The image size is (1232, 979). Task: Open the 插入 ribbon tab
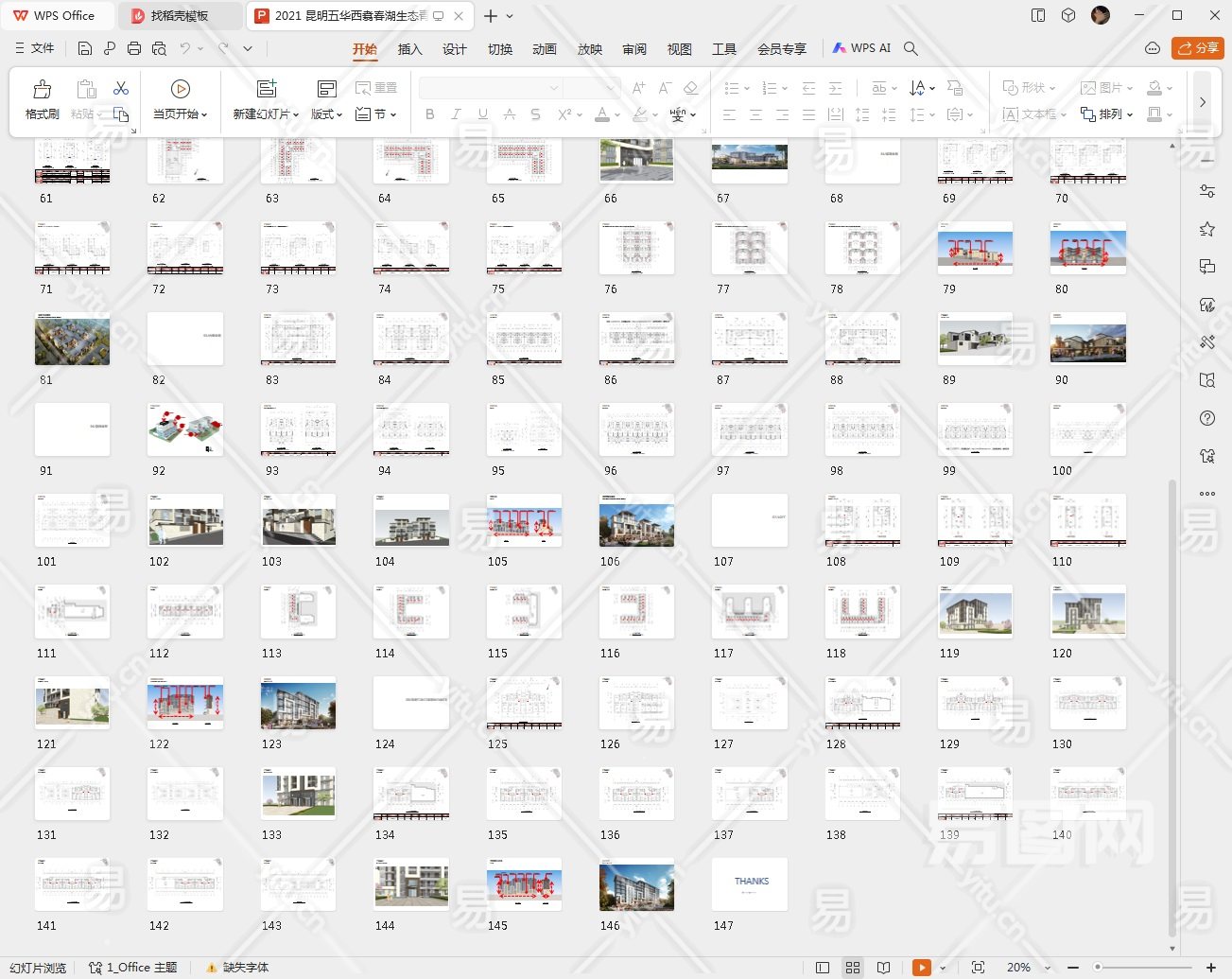[409, 49]
